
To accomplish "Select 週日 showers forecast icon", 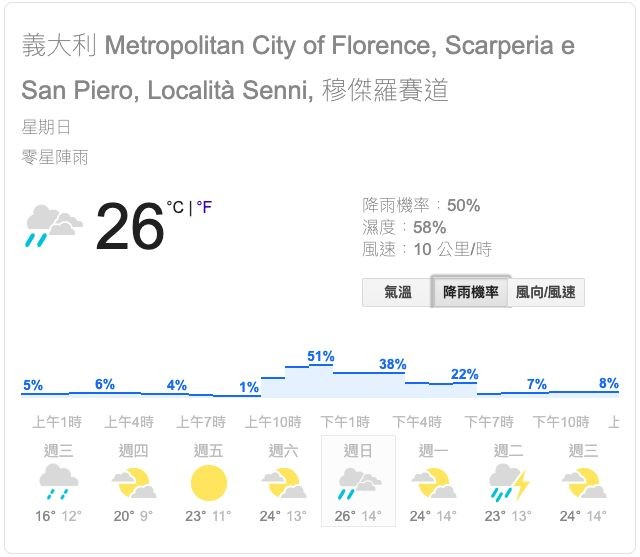I will [x=358, y=483].
